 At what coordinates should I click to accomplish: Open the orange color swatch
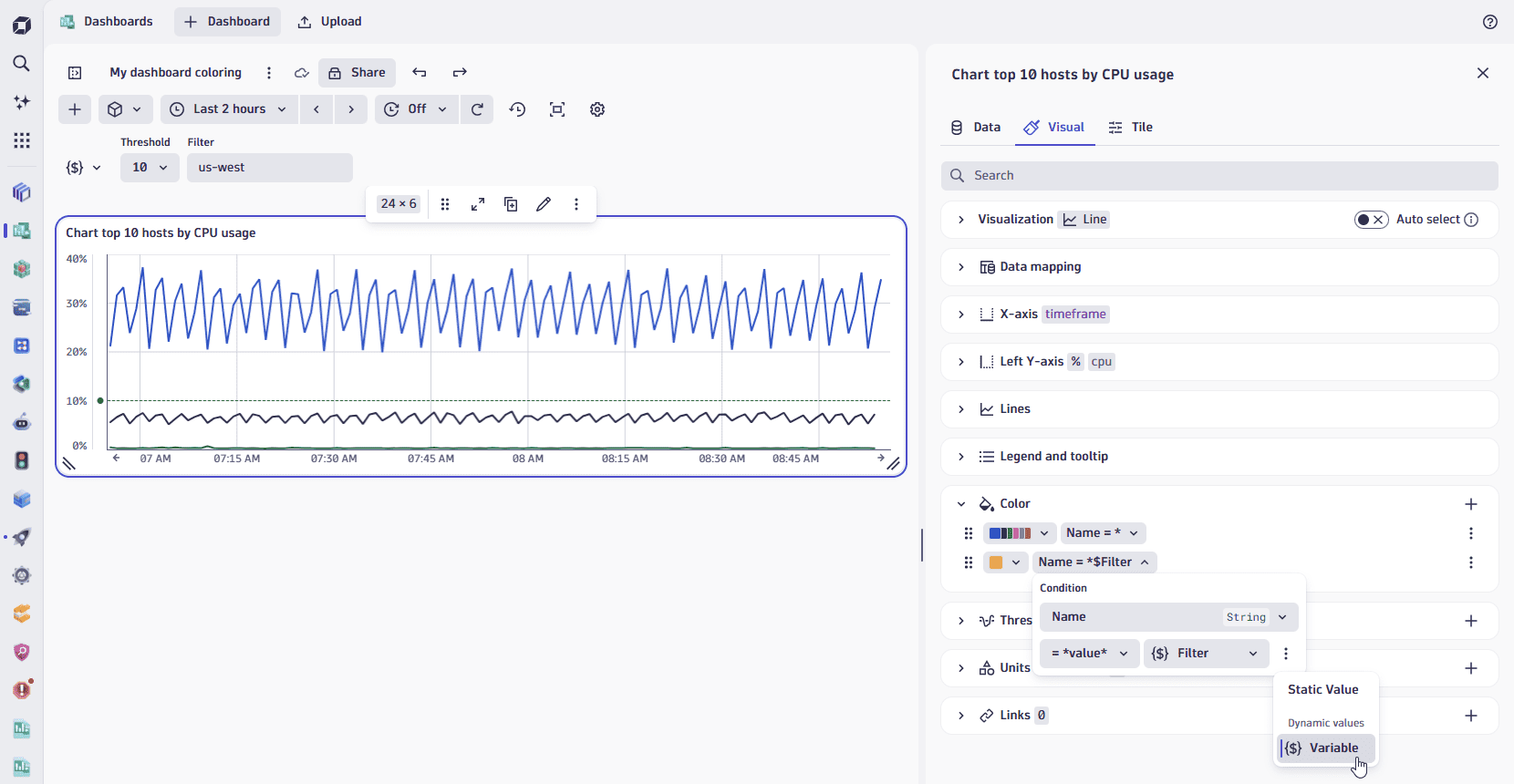coord(1005,562)
